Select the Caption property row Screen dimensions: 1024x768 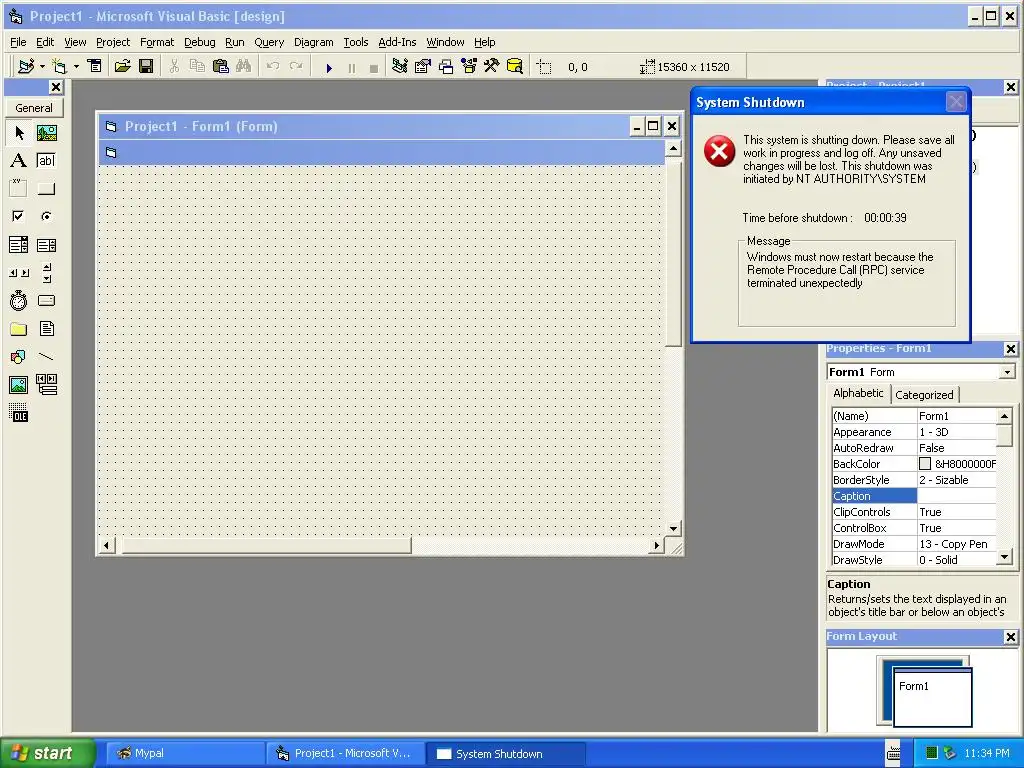coord(914,496)
